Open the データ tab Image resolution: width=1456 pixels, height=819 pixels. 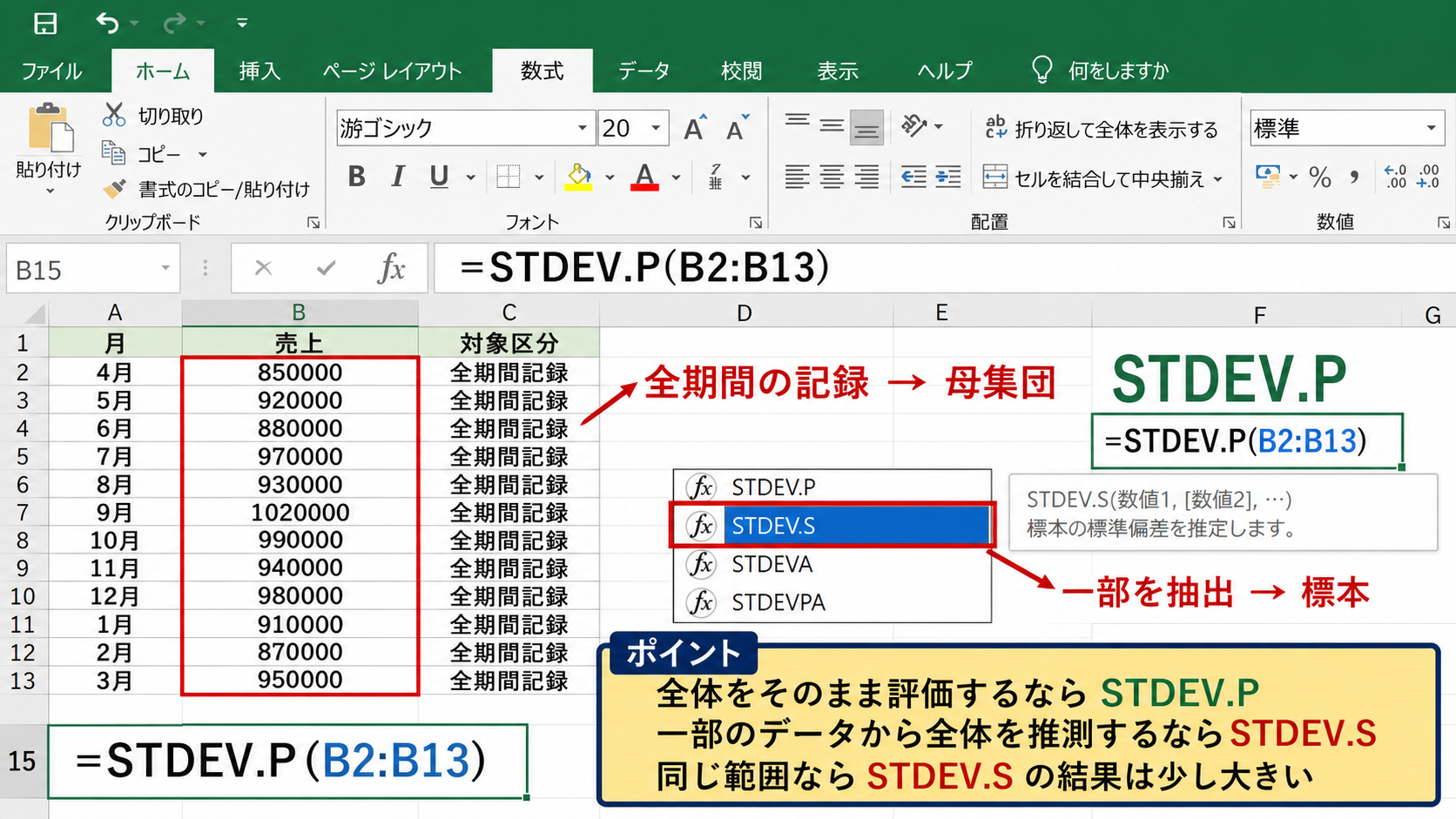click(644, 71)
